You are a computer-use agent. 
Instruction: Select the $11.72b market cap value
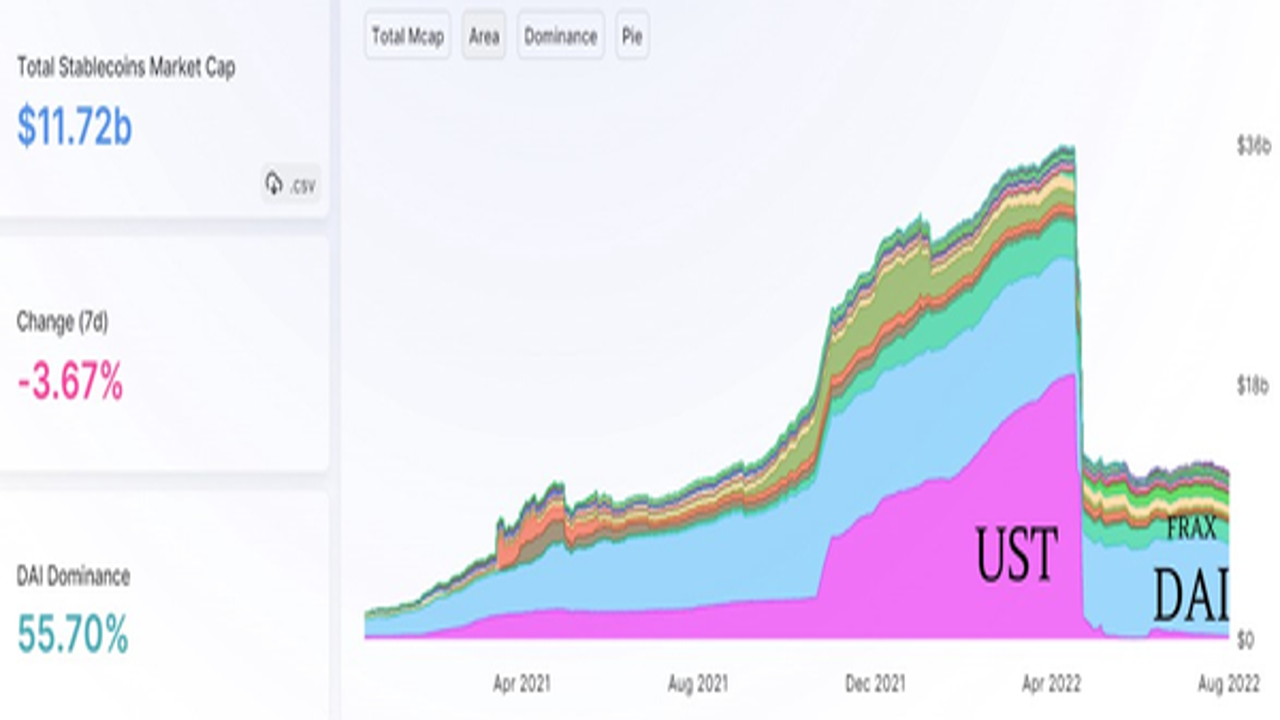pyautogui.click(x=74, y=128)
